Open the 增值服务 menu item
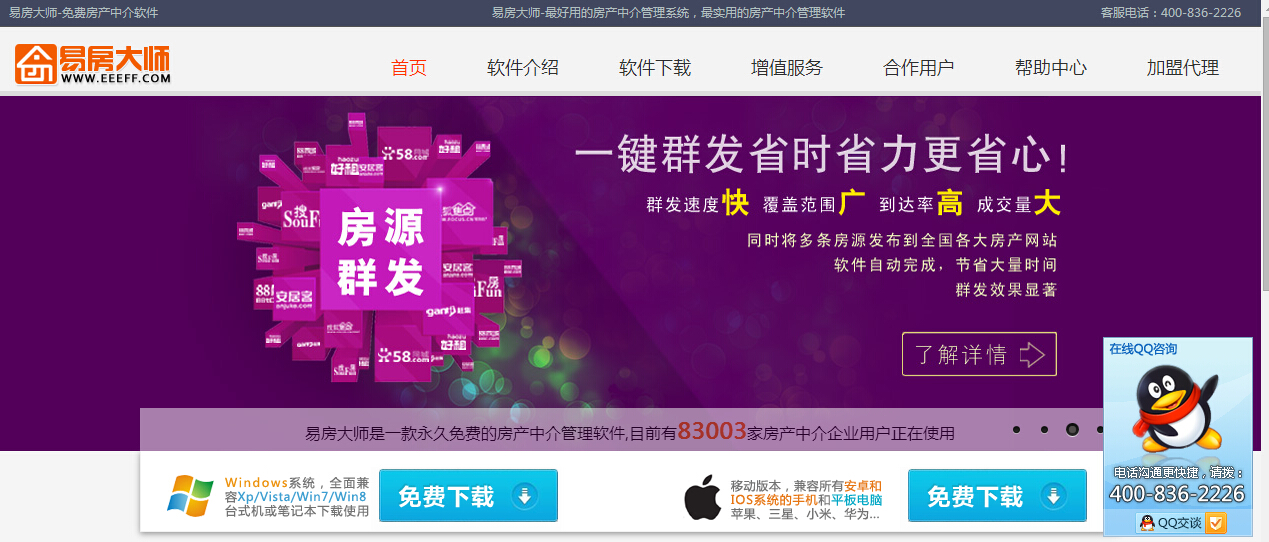The height and width of the screenshot is (542, 1269). pyautogui.click(x=787, y=68)
